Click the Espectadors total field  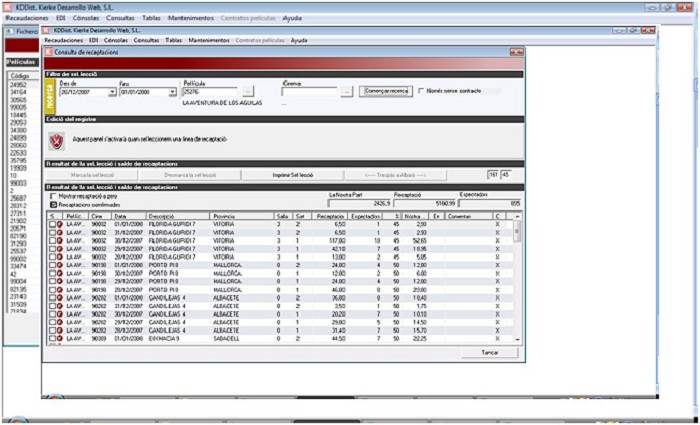tap(490, 204)
